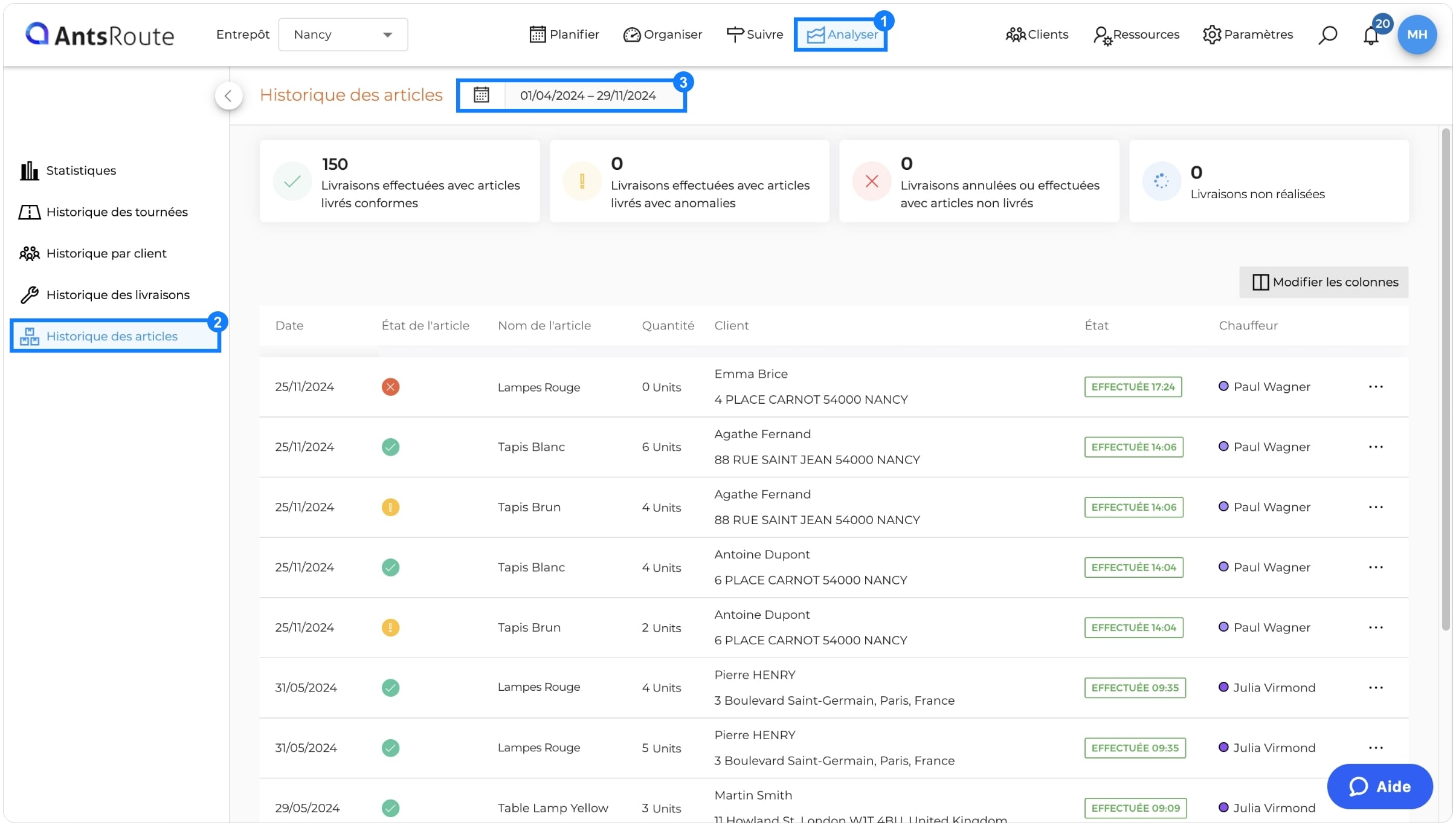Click the purple dot beside Julia Virmond, Martin Smith row
This screenshot has width=1456, height=825.
tap(1223, 807)
